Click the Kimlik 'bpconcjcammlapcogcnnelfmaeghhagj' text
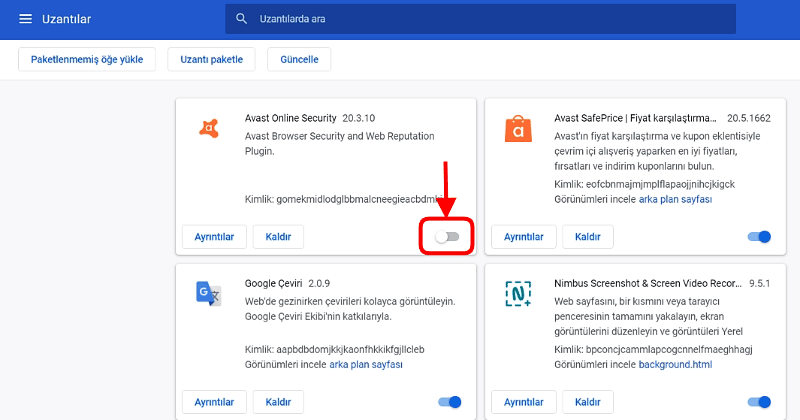The height and width of the screenshot is (420, 800). (x=669, y=350)
